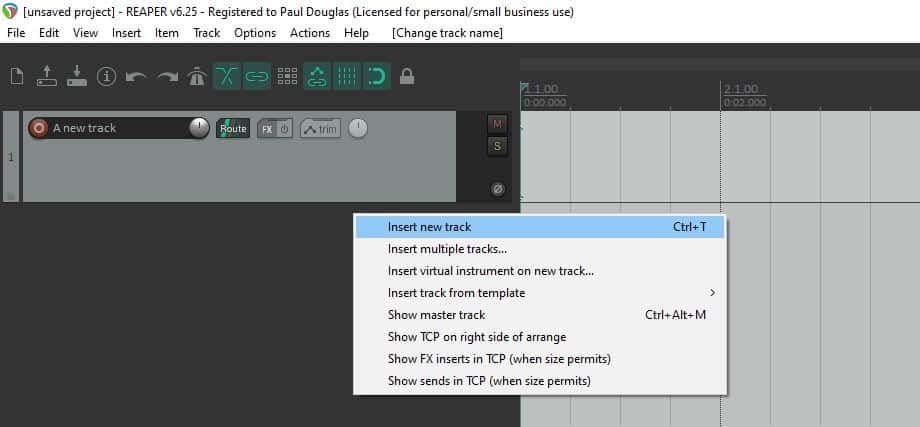Select track number 1 strip
920x427 pixels.
coord(11,157)
